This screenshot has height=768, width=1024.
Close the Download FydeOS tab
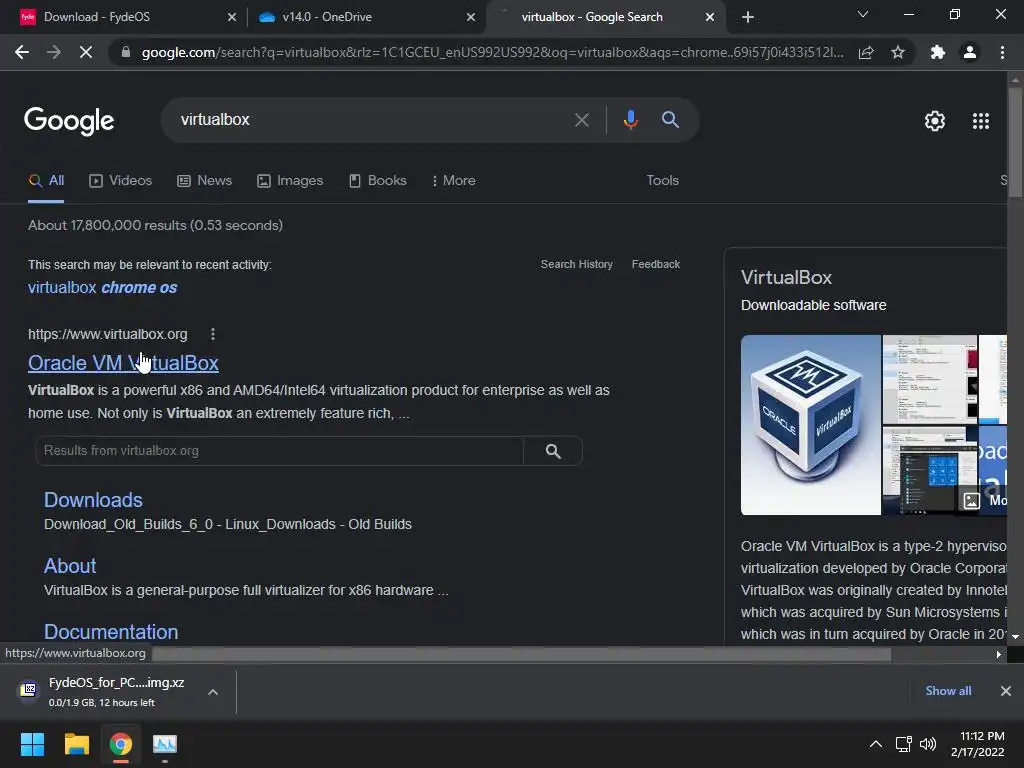tap(232, 17)
